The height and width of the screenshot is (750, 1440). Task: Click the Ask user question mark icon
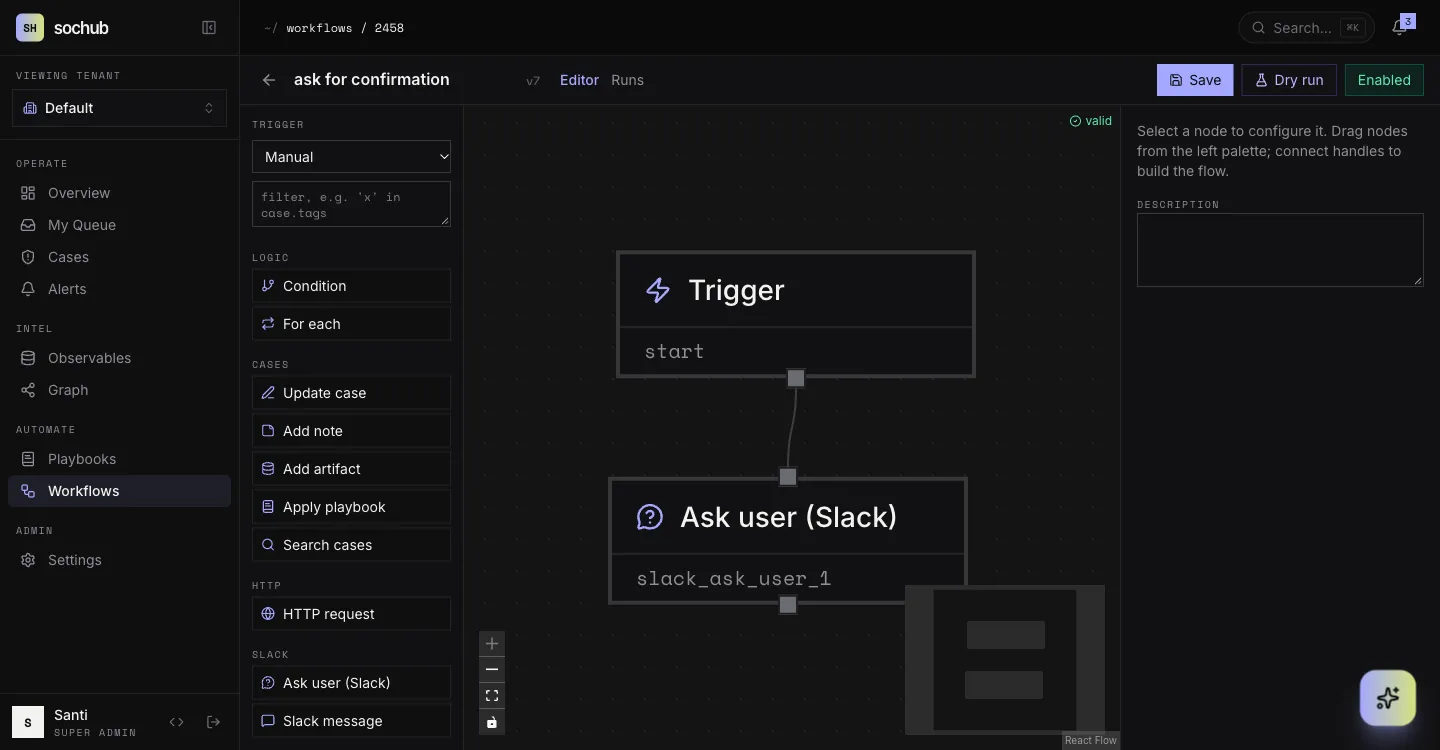(x=650, y=517)
